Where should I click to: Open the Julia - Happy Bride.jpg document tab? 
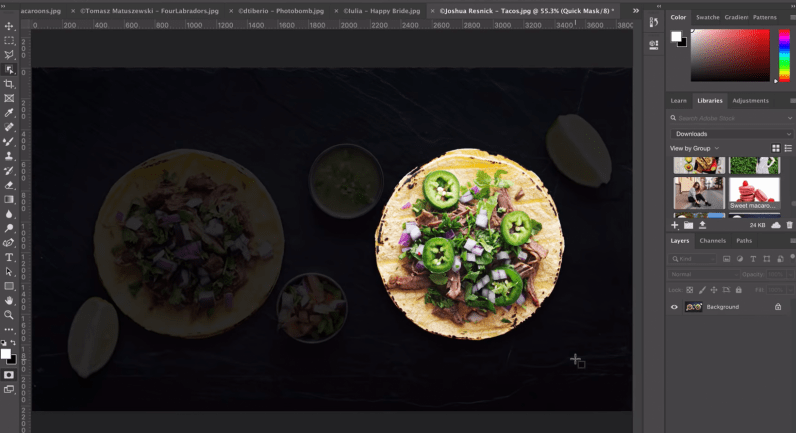(384, 10)
